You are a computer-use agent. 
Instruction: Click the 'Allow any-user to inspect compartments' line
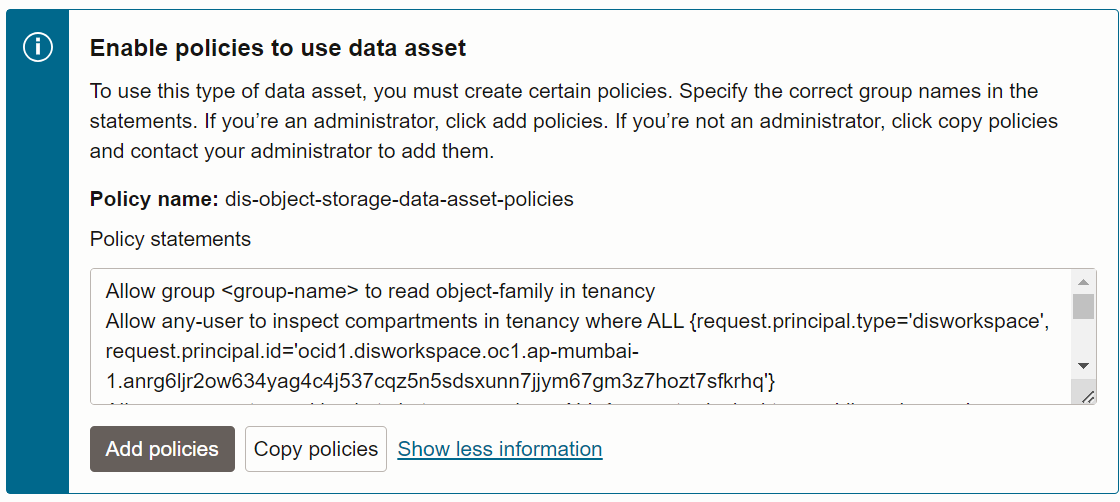[x=577, y=321]
